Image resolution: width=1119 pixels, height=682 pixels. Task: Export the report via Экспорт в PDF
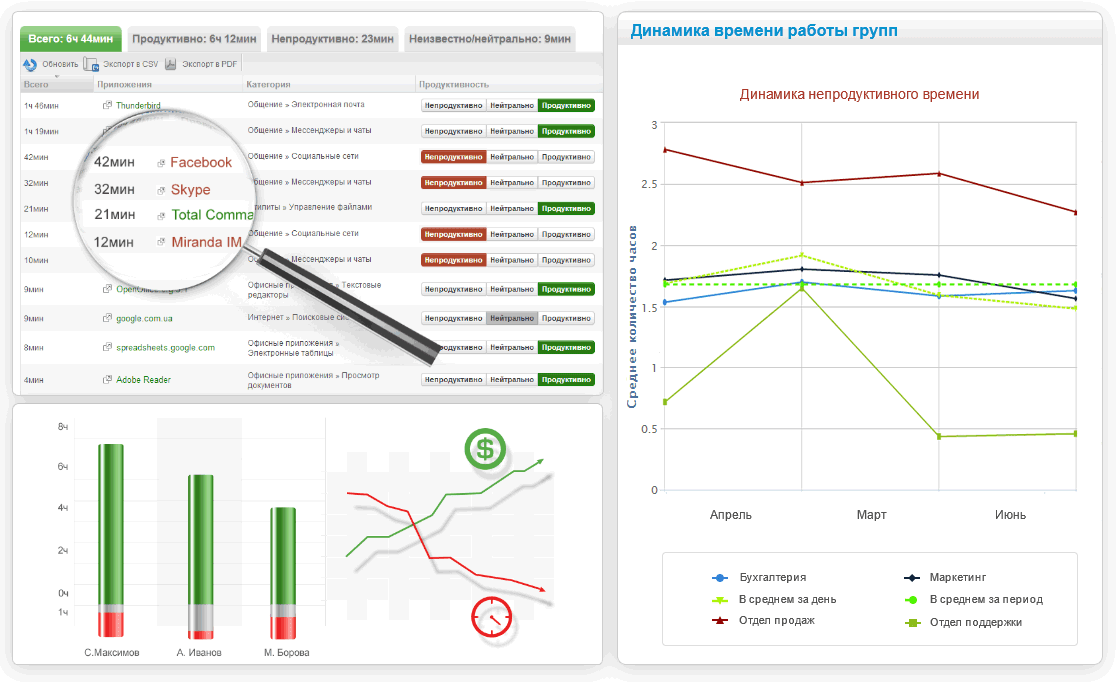pos(201,64)
